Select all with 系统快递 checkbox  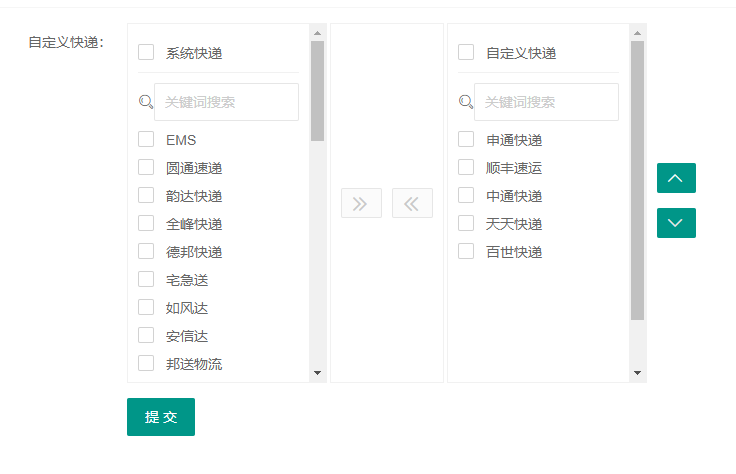[x=146, y=52]
